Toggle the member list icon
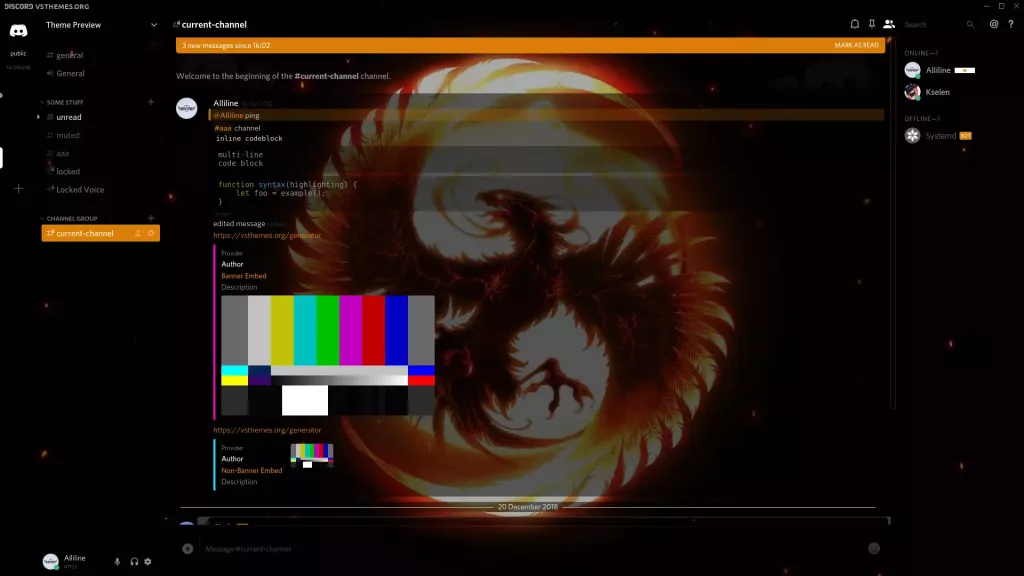The image size is (1024, 576). pyautogui.click(x=888, y=25)
